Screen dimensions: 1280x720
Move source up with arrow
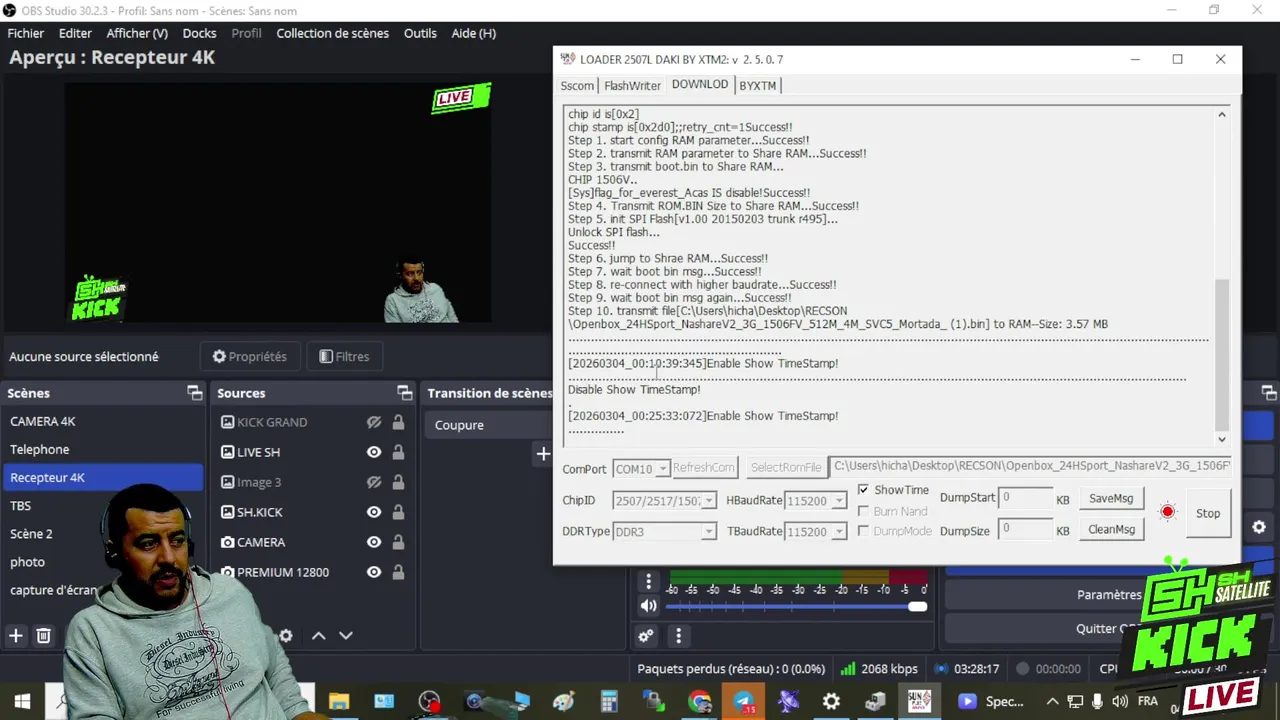point(318,635)
